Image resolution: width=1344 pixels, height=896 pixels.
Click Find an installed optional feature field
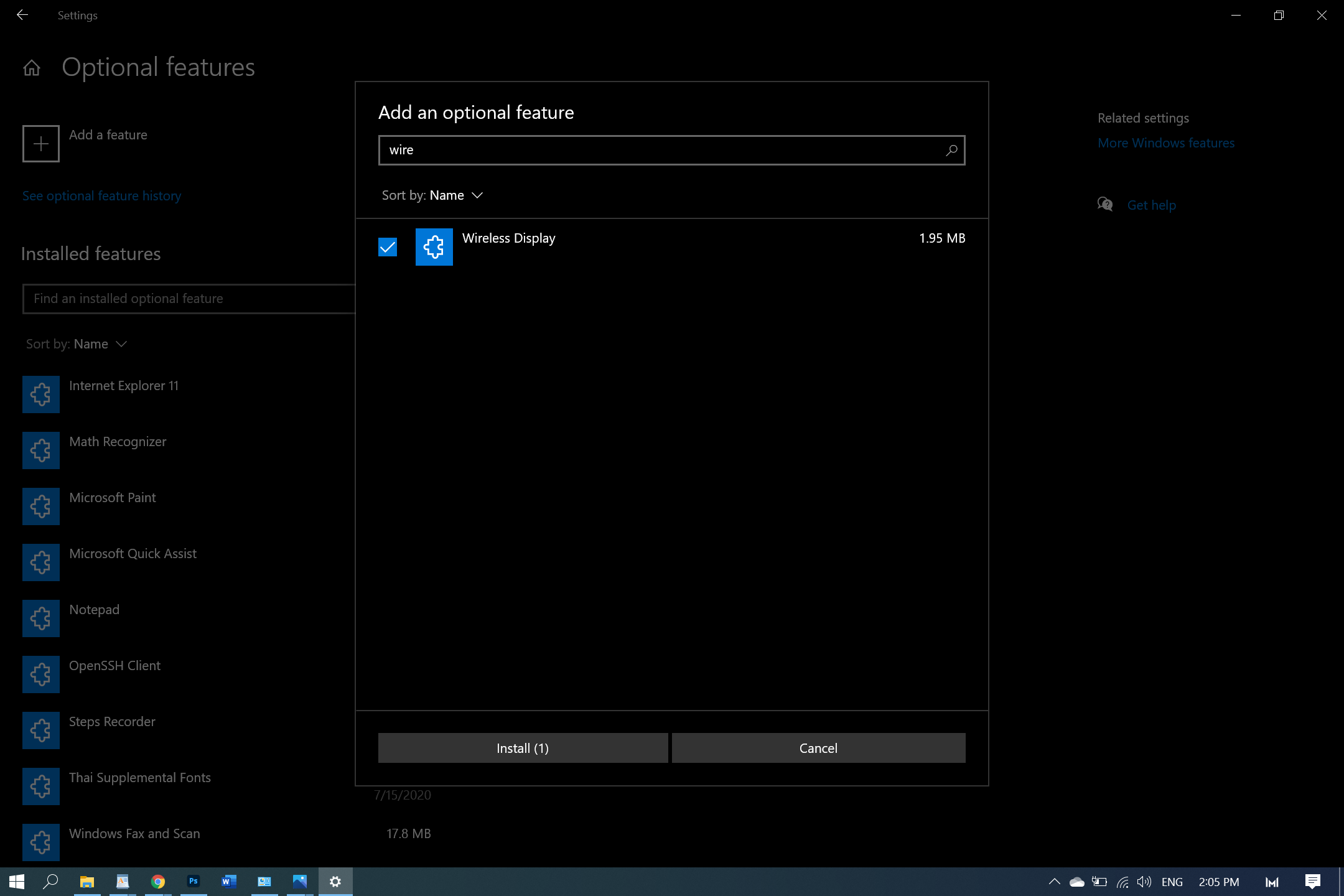point(189,299)
